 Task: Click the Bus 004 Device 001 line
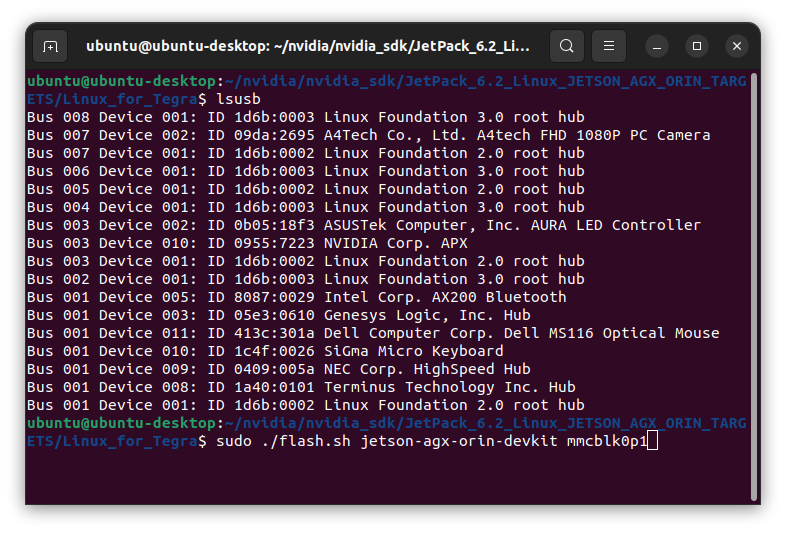(x=306, y=207)
